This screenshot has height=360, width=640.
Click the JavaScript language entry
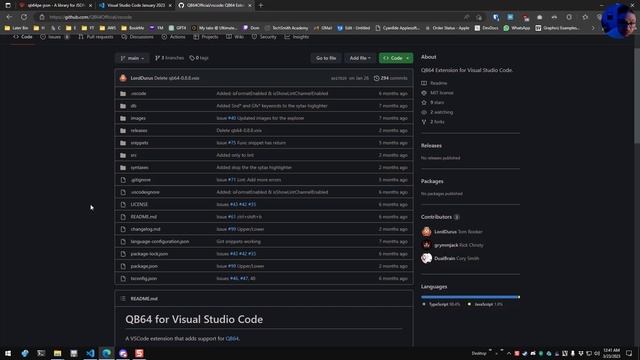[x=485, y=304]
